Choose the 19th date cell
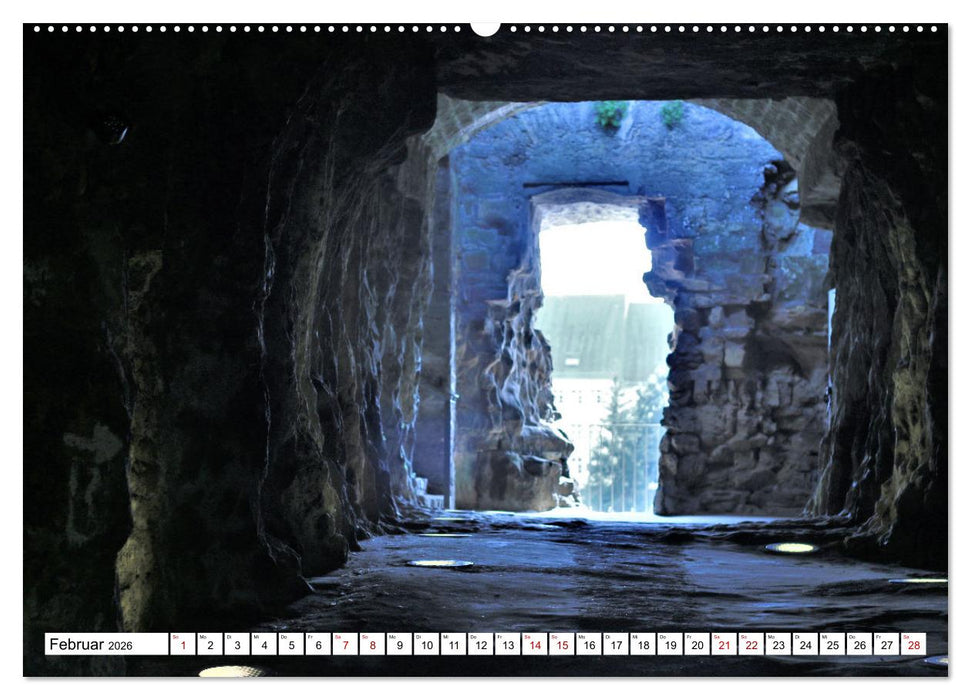The height and width of the screenshot is (700, 971). point(669,644)
